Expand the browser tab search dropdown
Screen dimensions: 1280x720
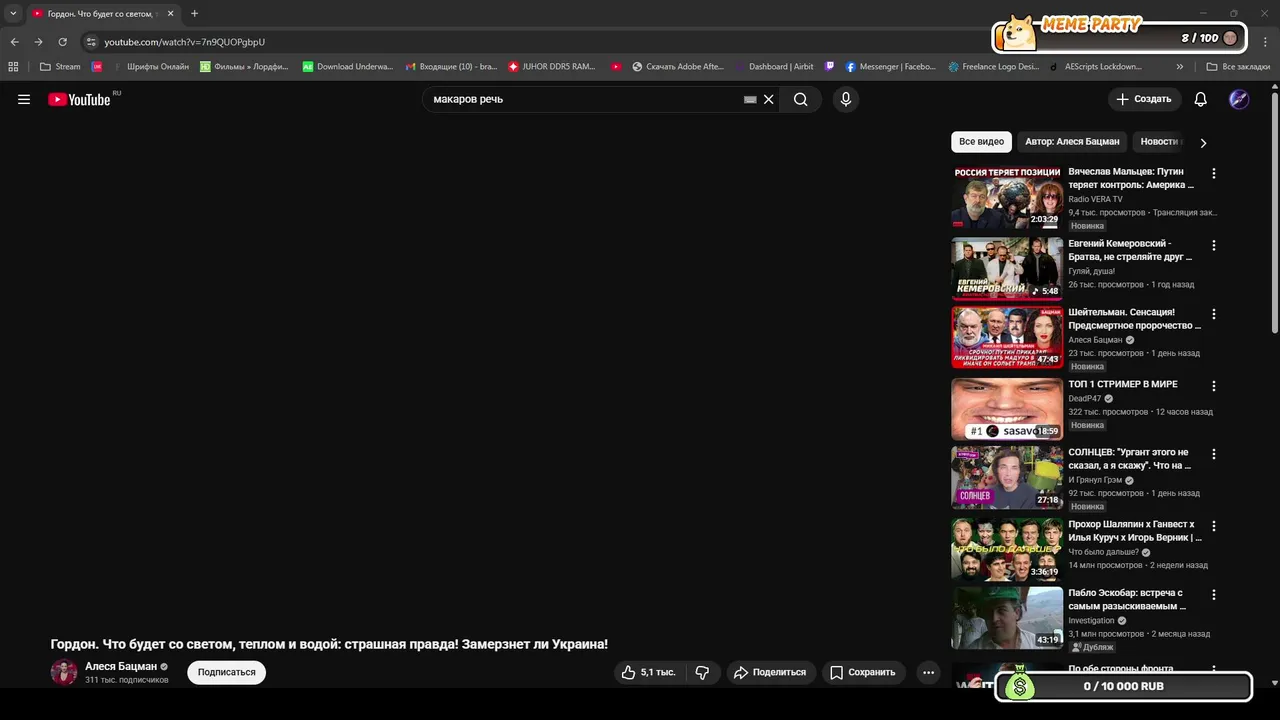point(13,14)
